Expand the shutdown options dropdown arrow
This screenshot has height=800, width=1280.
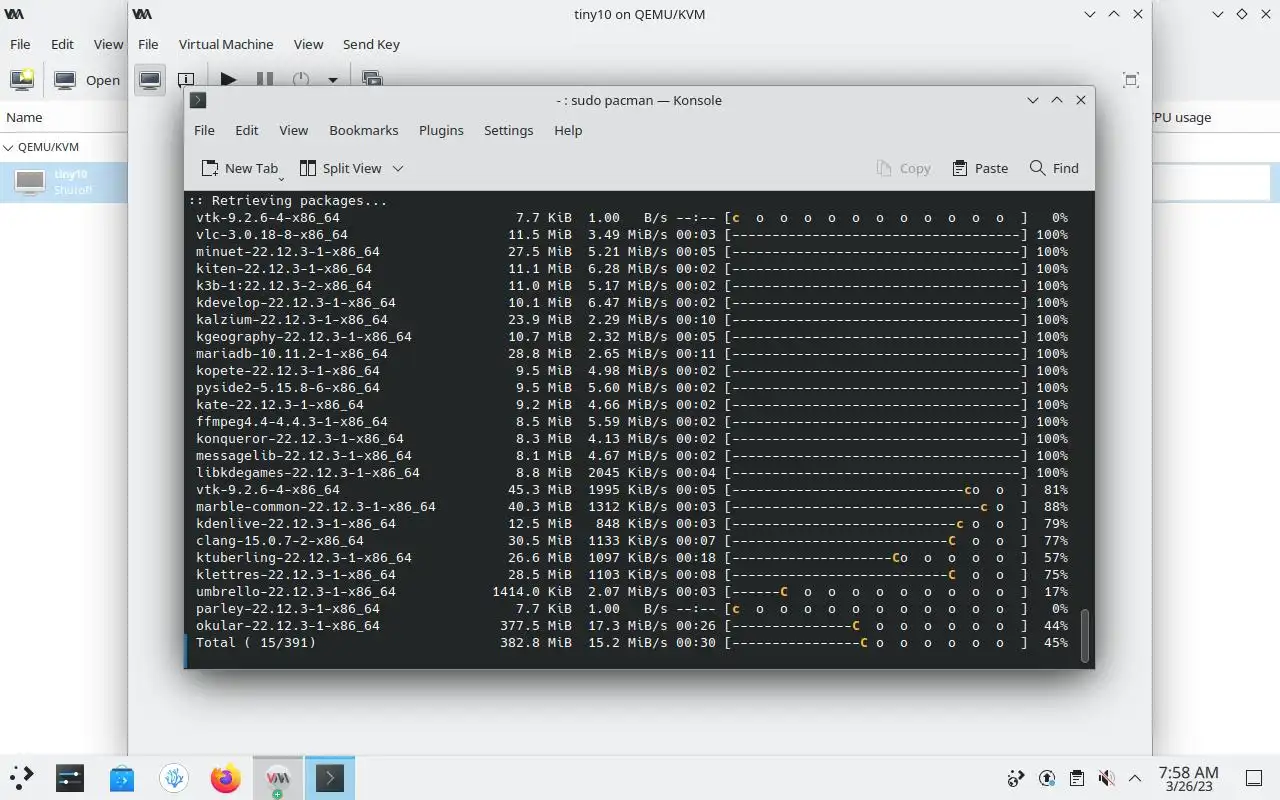[333, 79]
